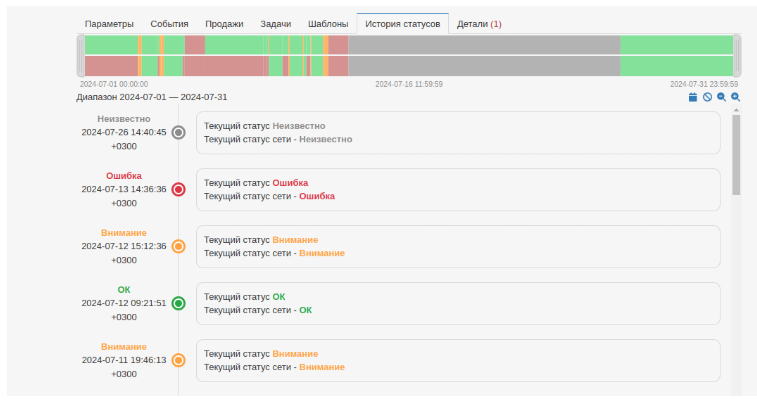Screen dimensions: 757x400
Task: Open the calendar date range picker
Action: point(693,97)
